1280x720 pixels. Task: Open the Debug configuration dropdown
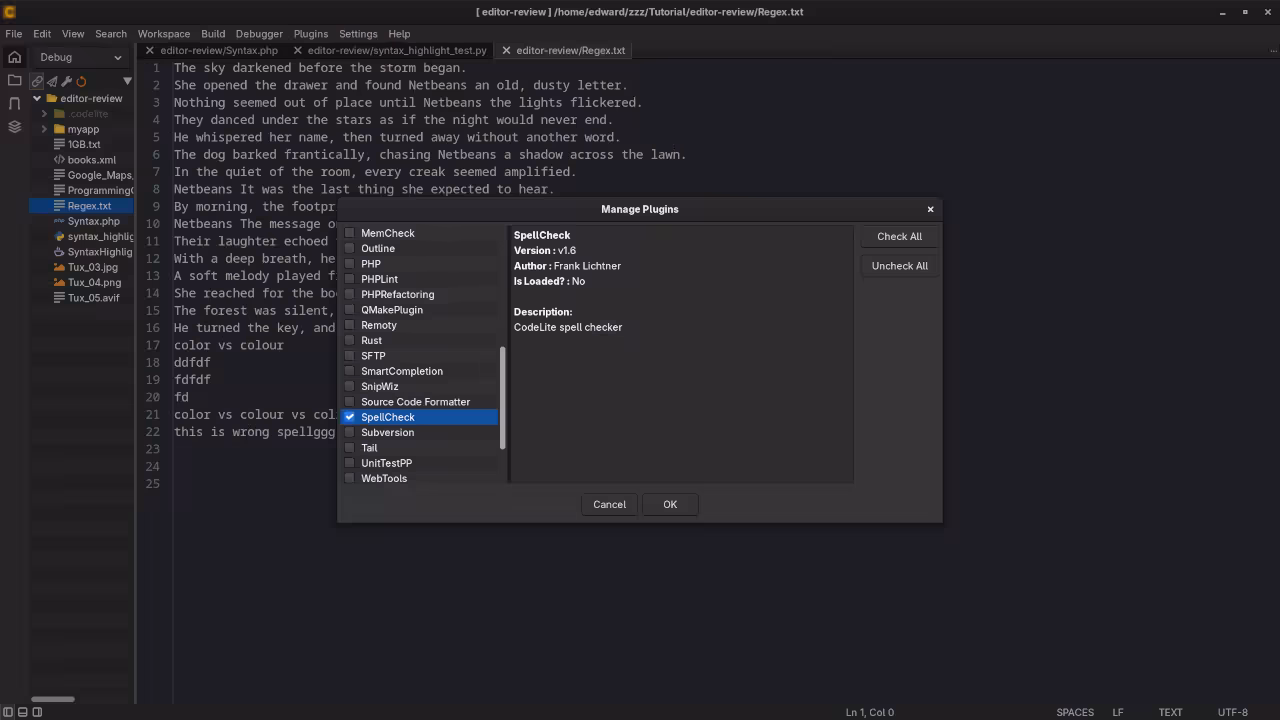click(81, 57)
